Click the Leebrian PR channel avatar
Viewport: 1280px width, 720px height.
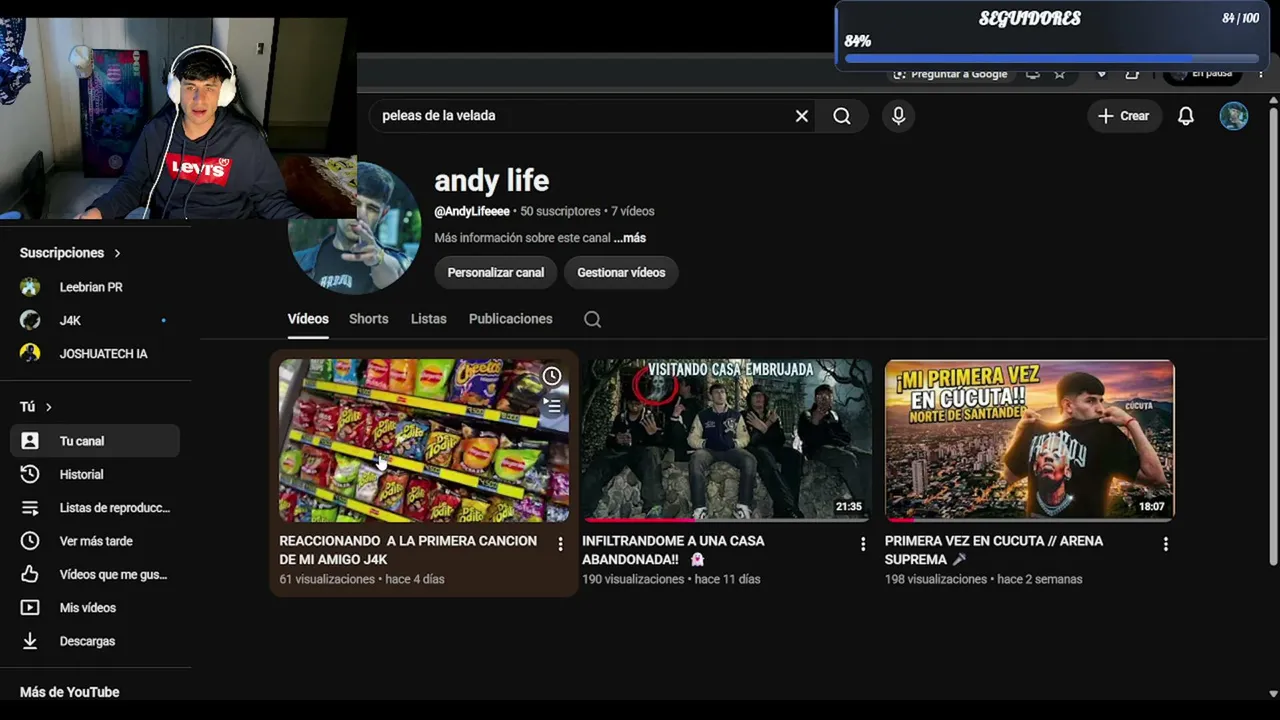[x=30, y=287]
